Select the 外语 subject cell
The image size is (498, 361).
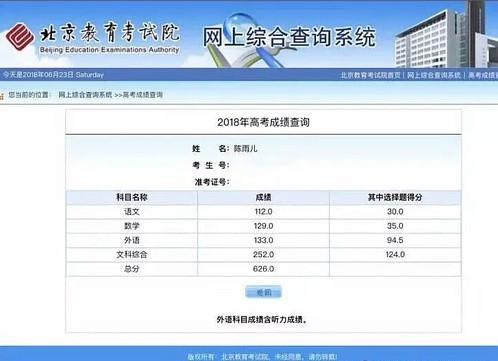132,240
